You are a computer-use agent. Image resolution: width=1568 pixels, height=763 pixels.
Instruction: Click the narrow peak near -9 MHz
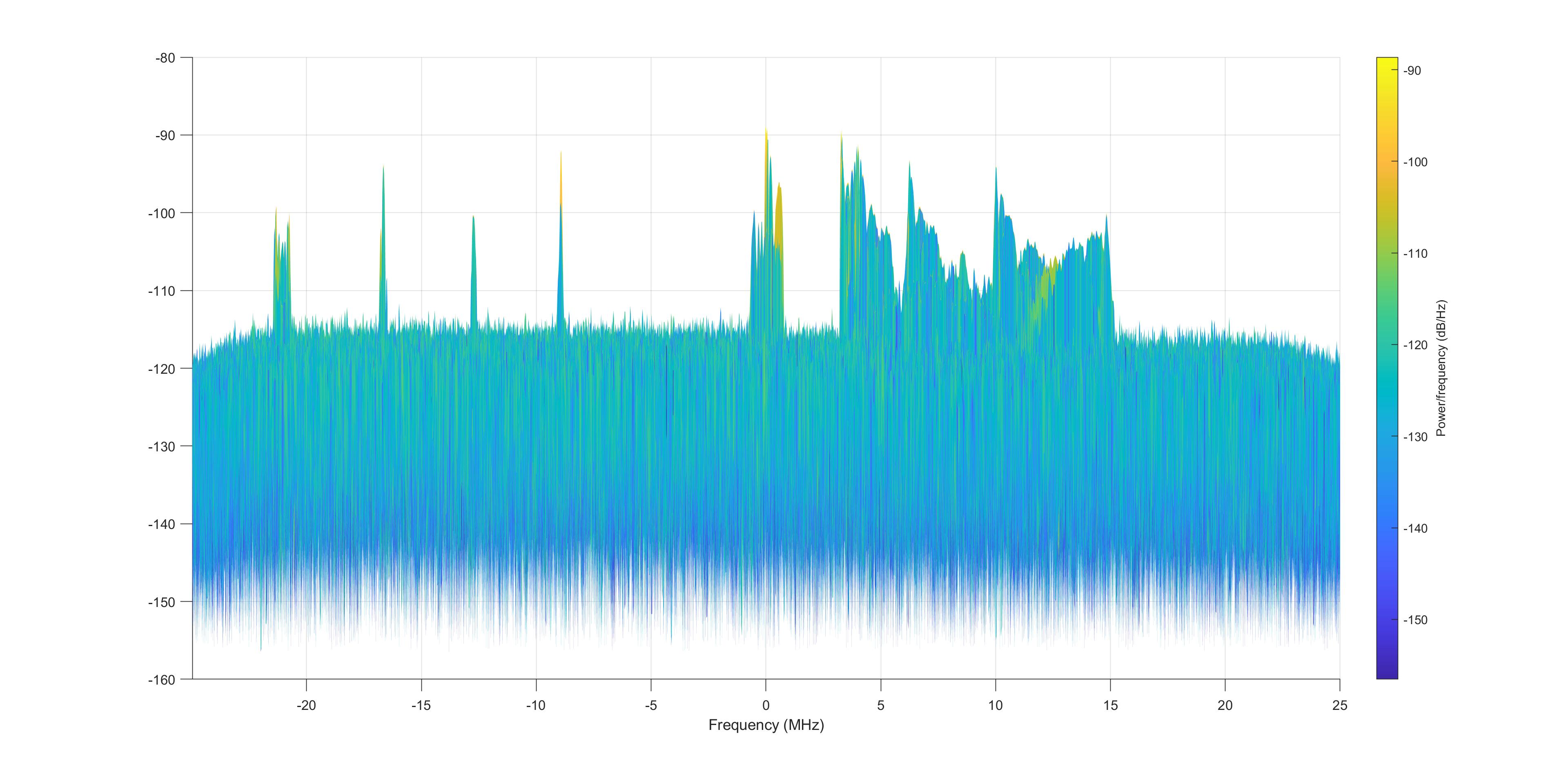click(561, 183)
